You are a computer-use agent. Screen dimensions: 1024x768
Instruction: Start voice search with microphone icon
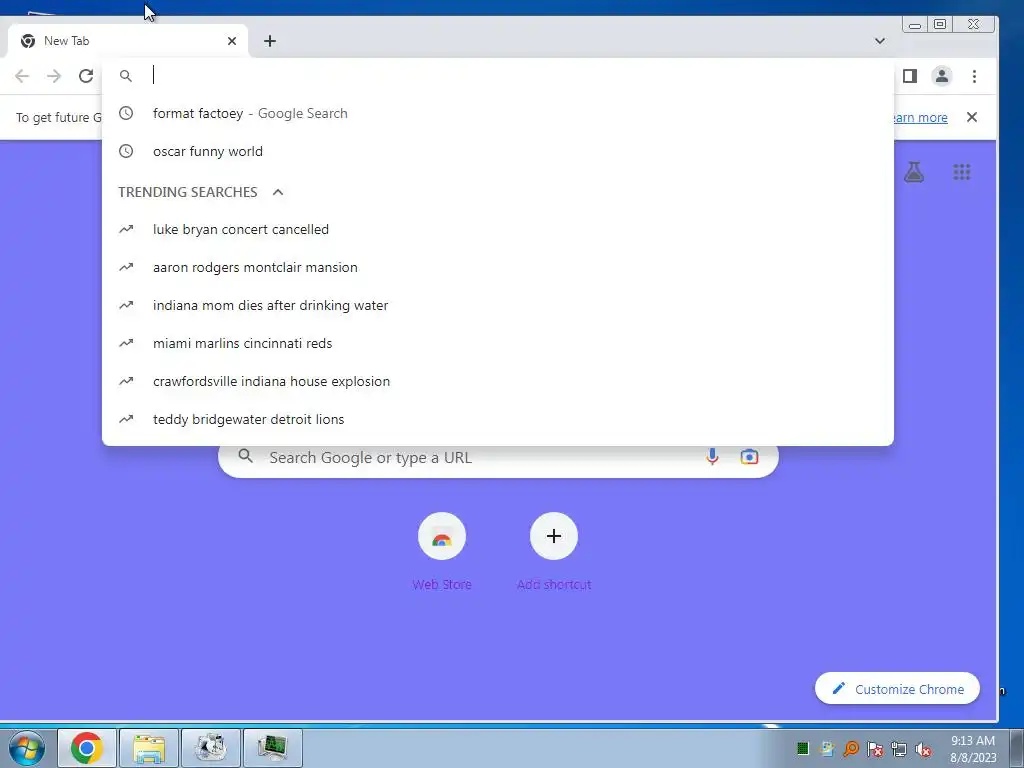(712, 456)
